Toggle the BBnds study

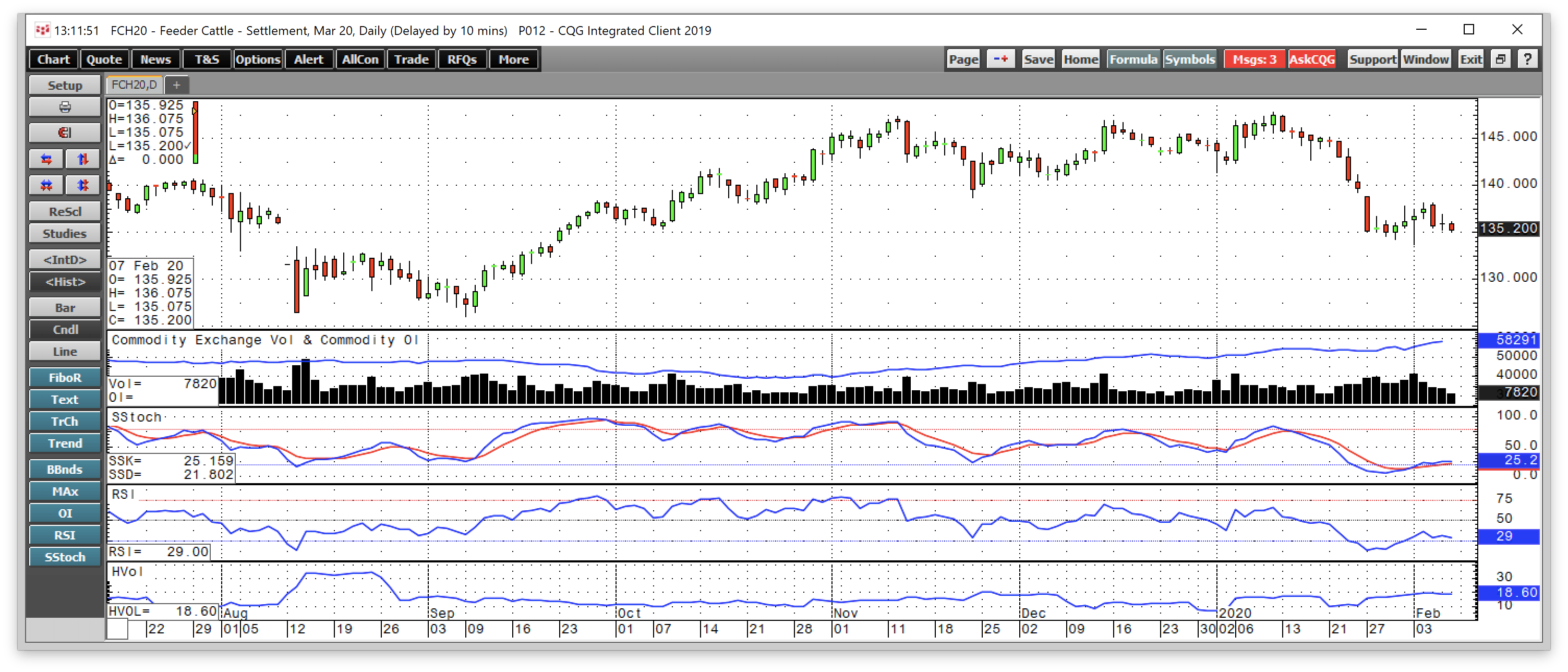65,470
